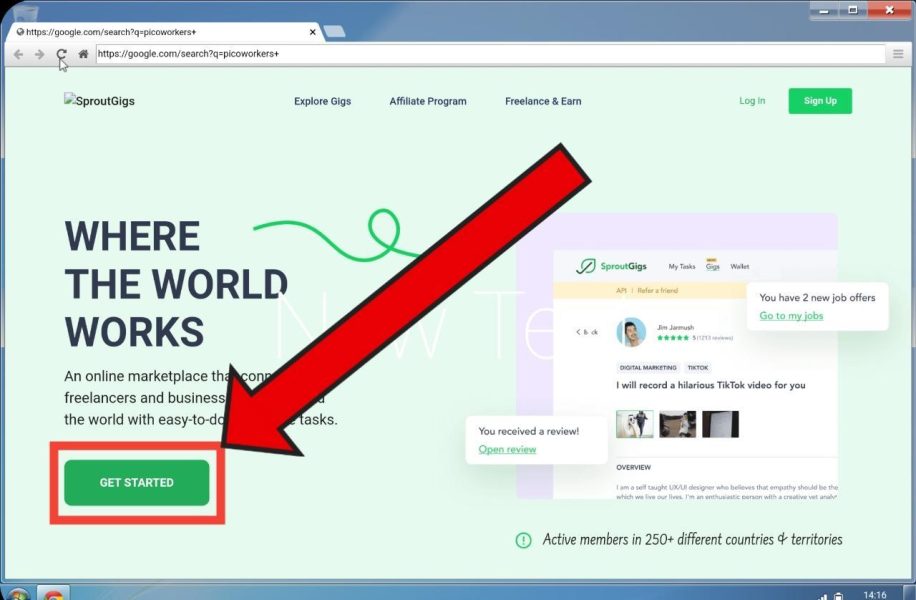
Task: Open a new tab button
Action: click(x=334, y=32)
